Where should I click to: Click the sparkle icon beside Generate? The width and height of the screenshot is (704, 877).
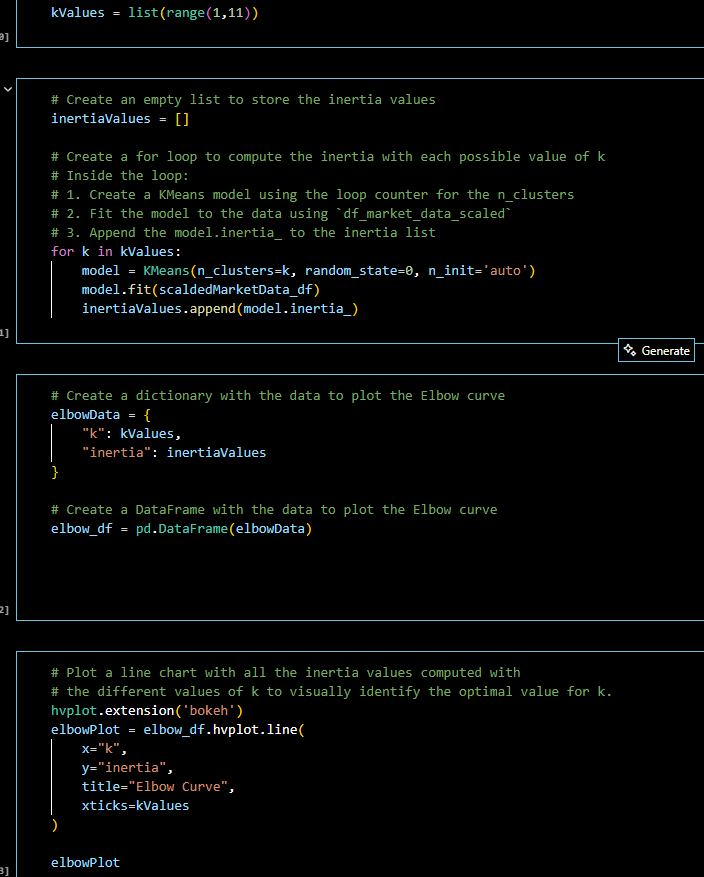click(629, 350)
